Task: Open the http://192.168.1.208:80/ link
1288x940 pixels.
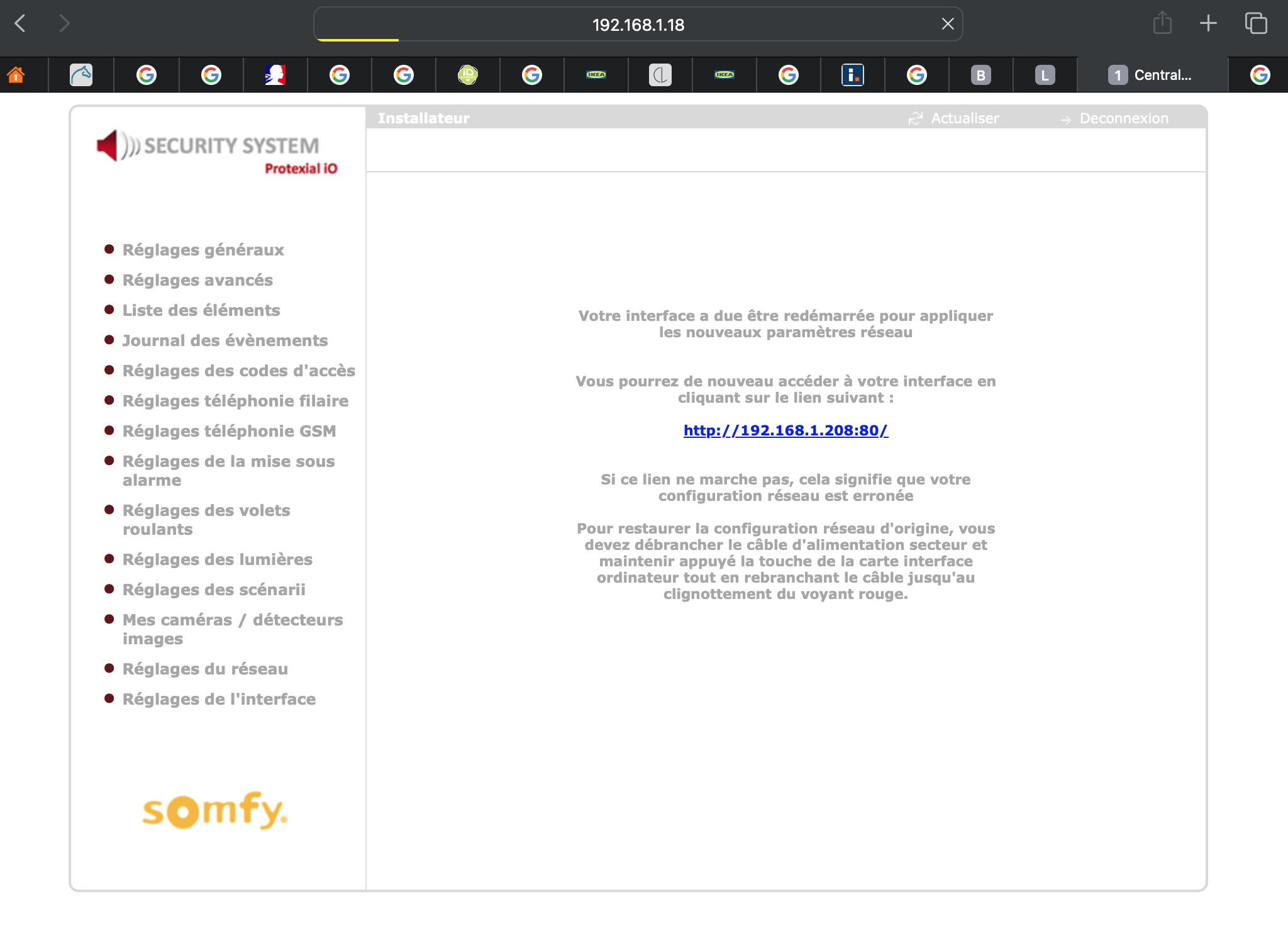Action: (786, 430)
